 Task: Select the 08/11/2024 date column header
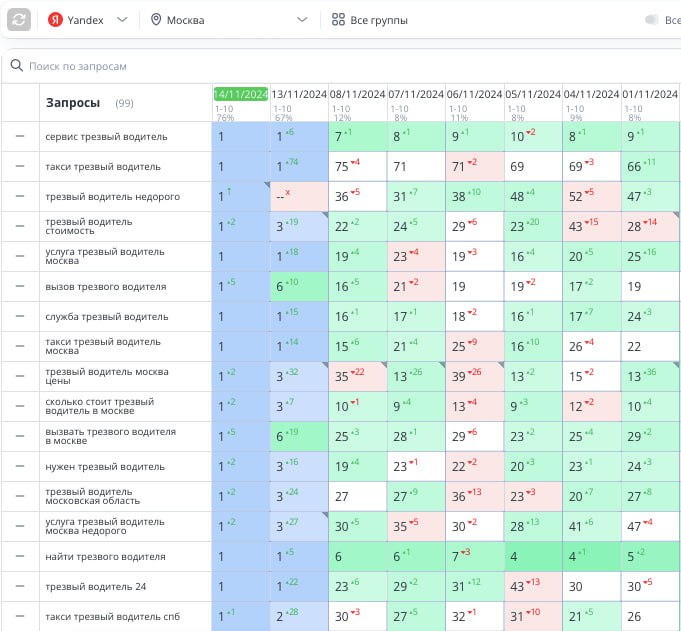click(x=357, y=94)
